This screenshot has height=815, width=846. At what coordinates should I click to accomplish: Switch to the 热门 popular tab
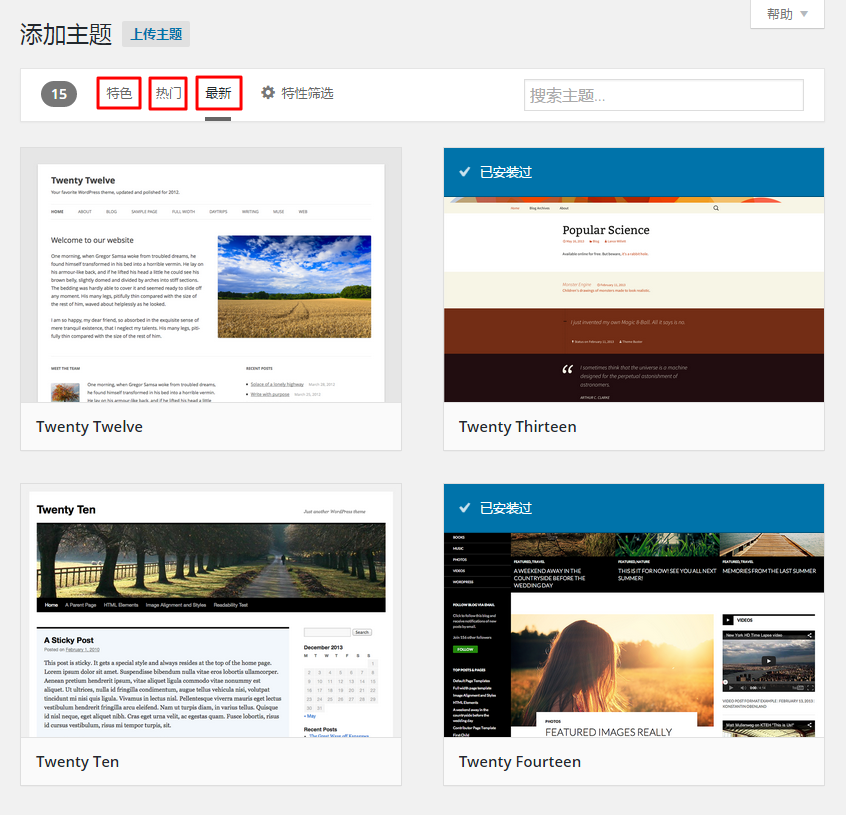(168, 93)
